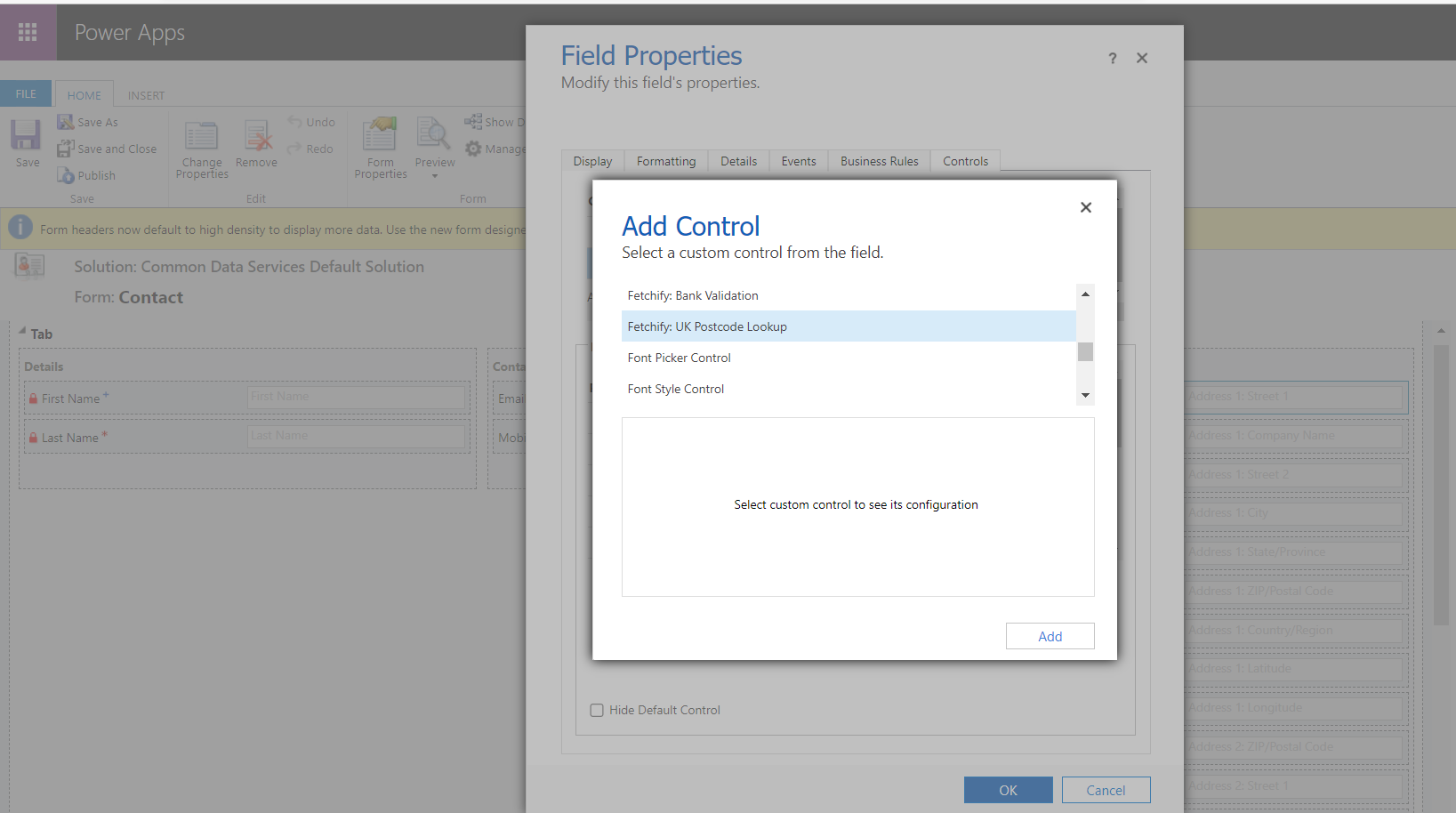Viewport: 1456px width, 813px height.
Task: Click OK in Field Properties
Action: coord(1008,790)
